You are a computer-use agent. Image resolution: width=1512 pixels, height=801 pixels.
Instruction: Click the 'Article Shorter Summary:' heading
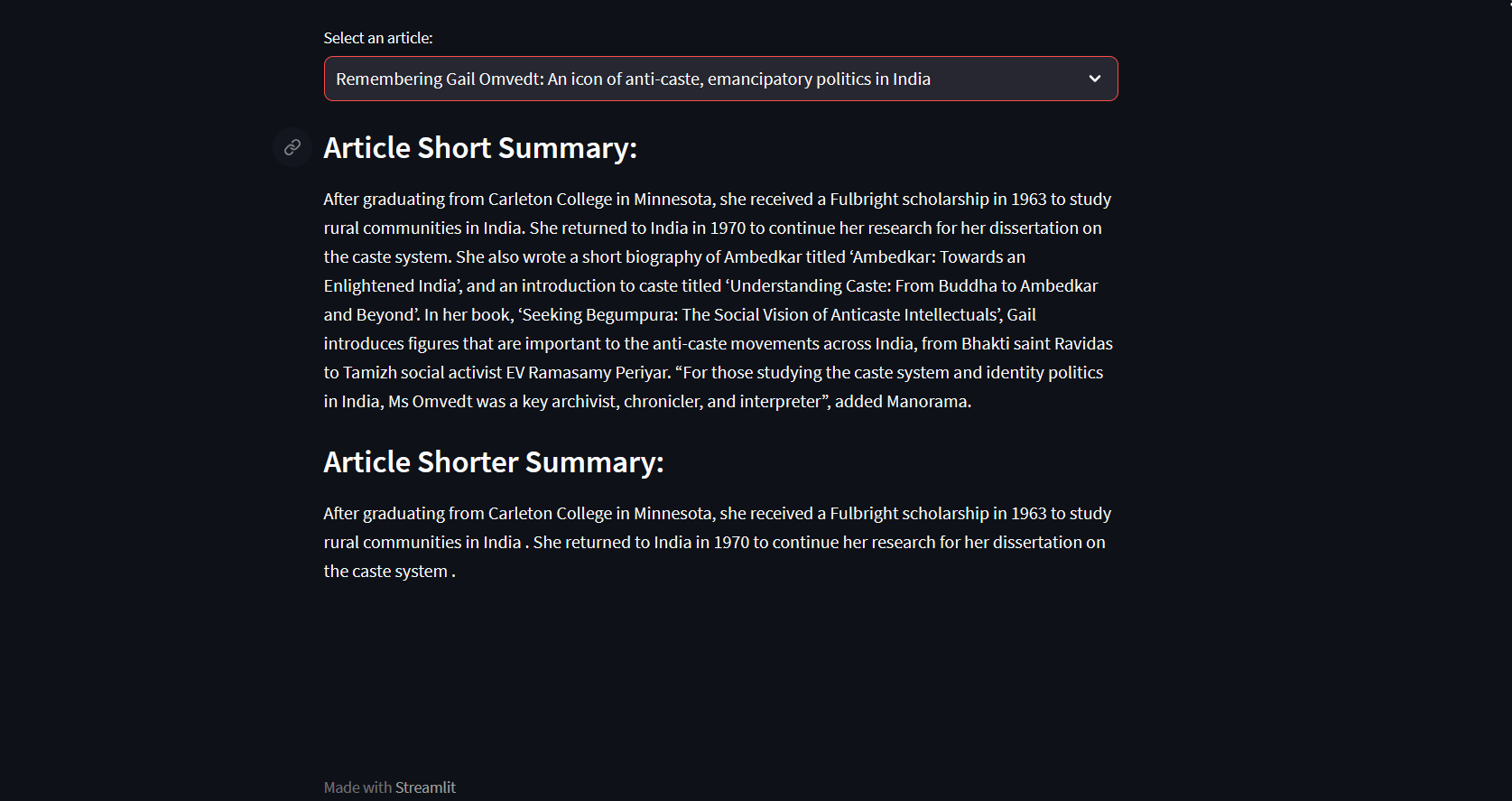tap(493, 461)
